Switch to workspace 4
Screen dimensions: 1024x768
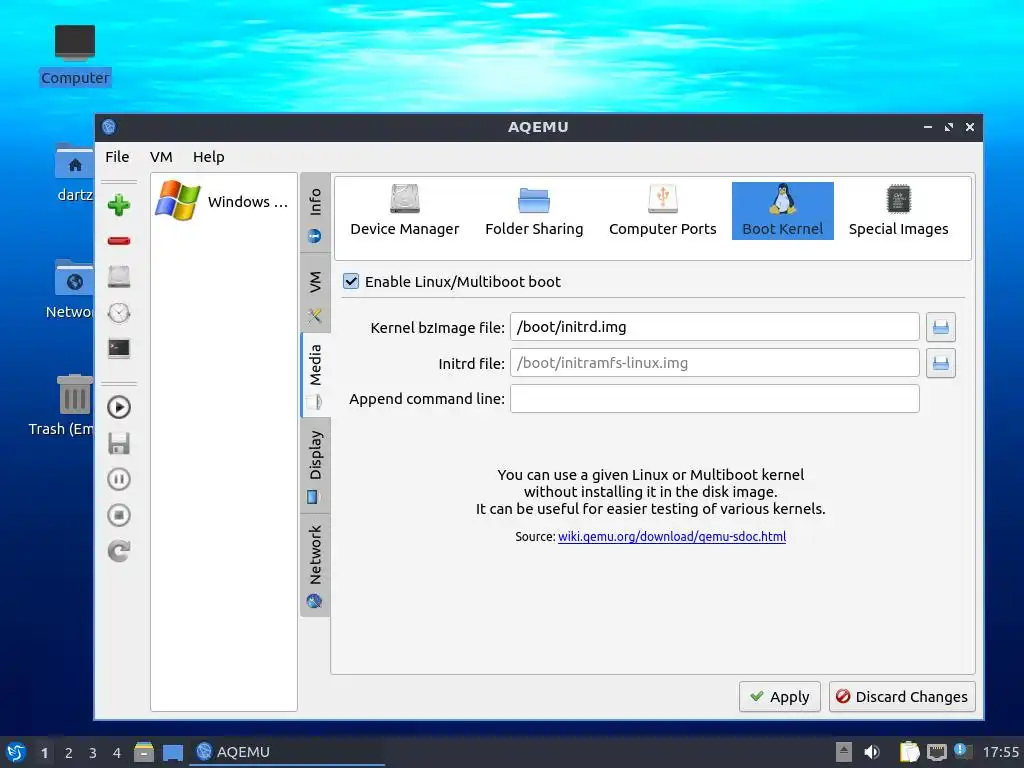click(117, 753)
